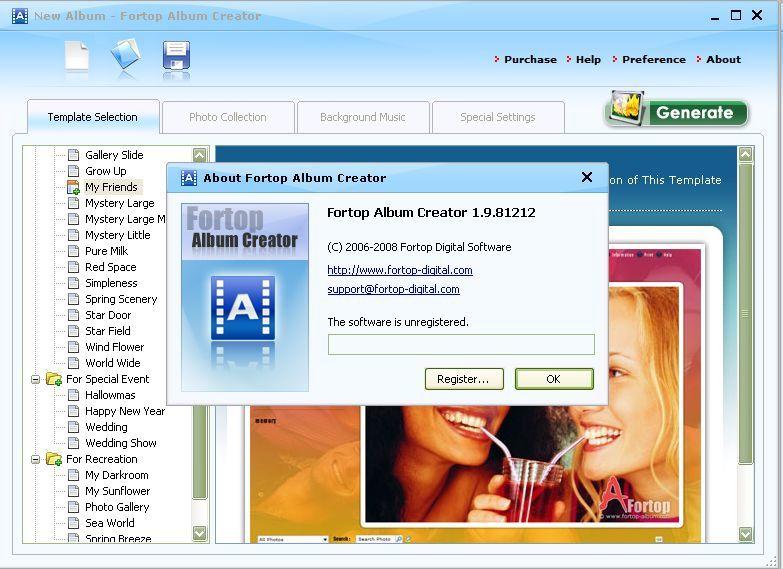This screenshot has width=783, height=569.
Task: Select the For Special Event folder icon
Action: [53, 379]
